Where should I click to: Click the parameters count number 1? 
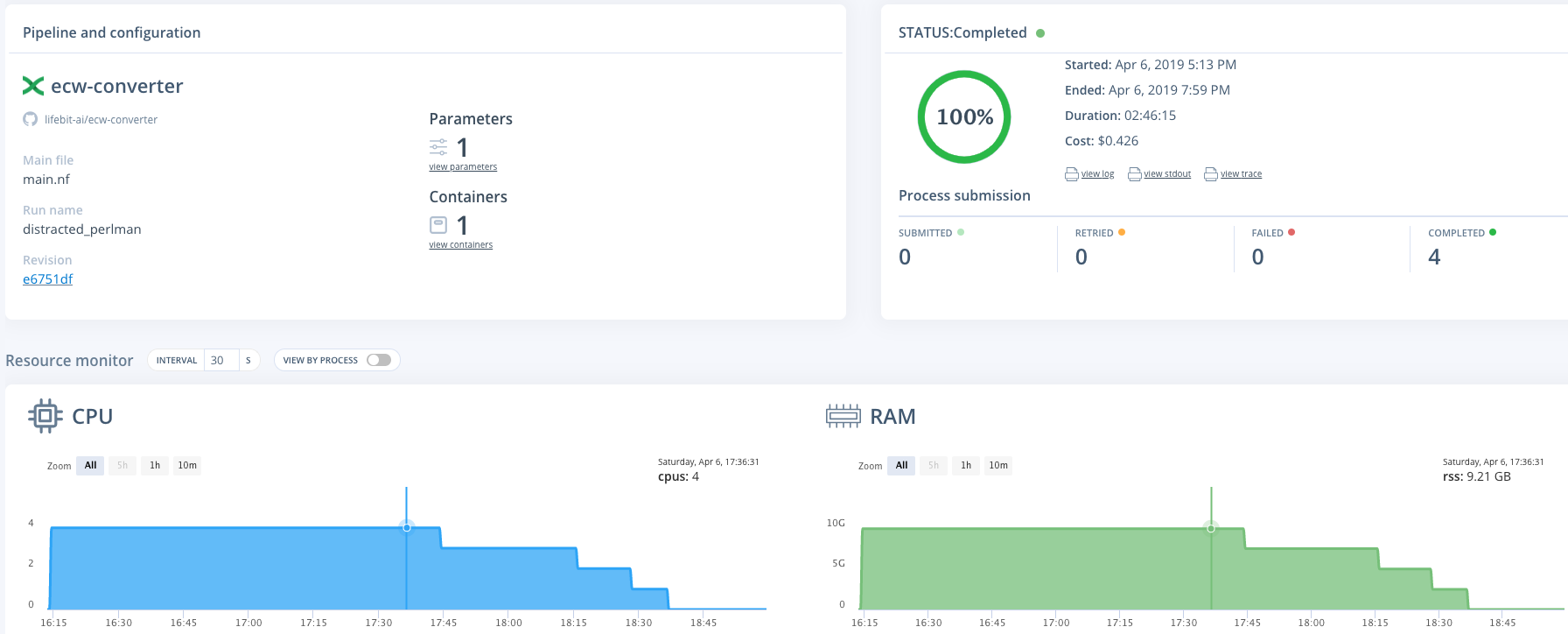tap(463, 147)
